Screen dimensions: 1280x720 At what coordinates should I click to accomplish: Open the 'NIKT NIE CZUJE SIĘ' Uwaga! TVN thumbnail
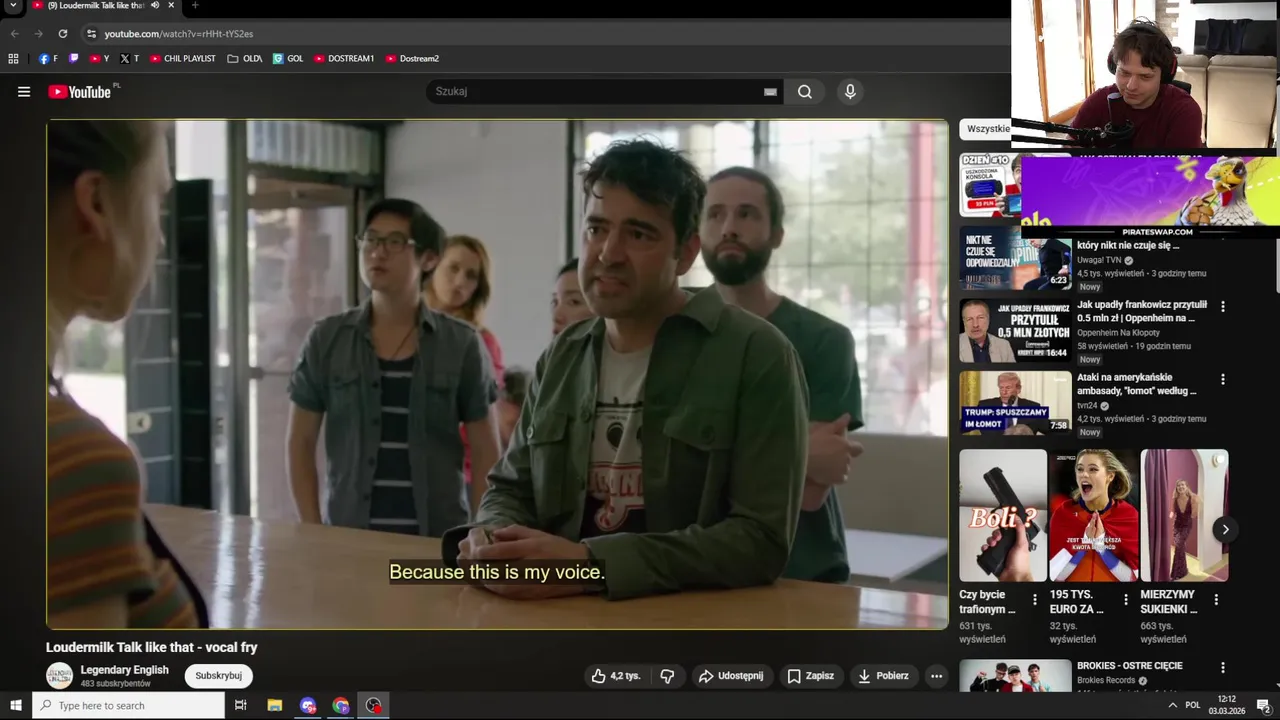1015,258
